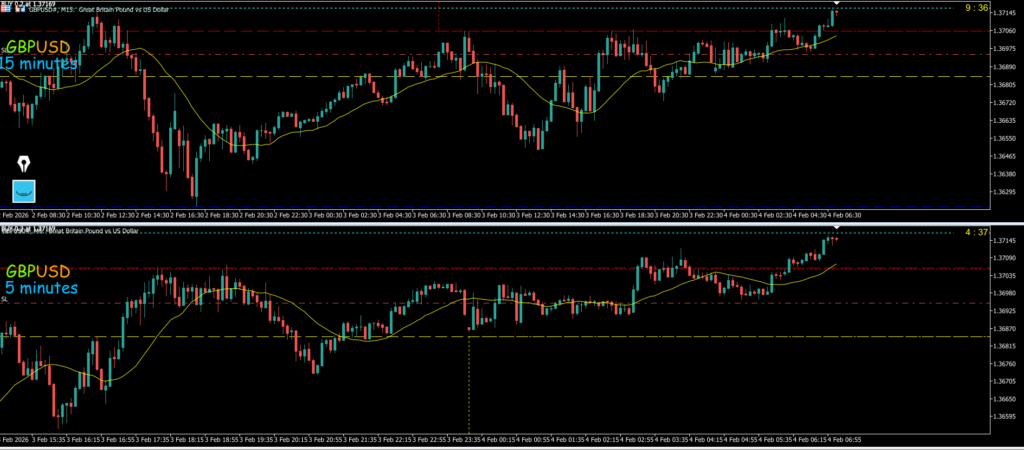Viewport: 1024px width, 450px height.
Task: Click the 4 : 37 candle countdown timer
Action: (x=976, y=233)
